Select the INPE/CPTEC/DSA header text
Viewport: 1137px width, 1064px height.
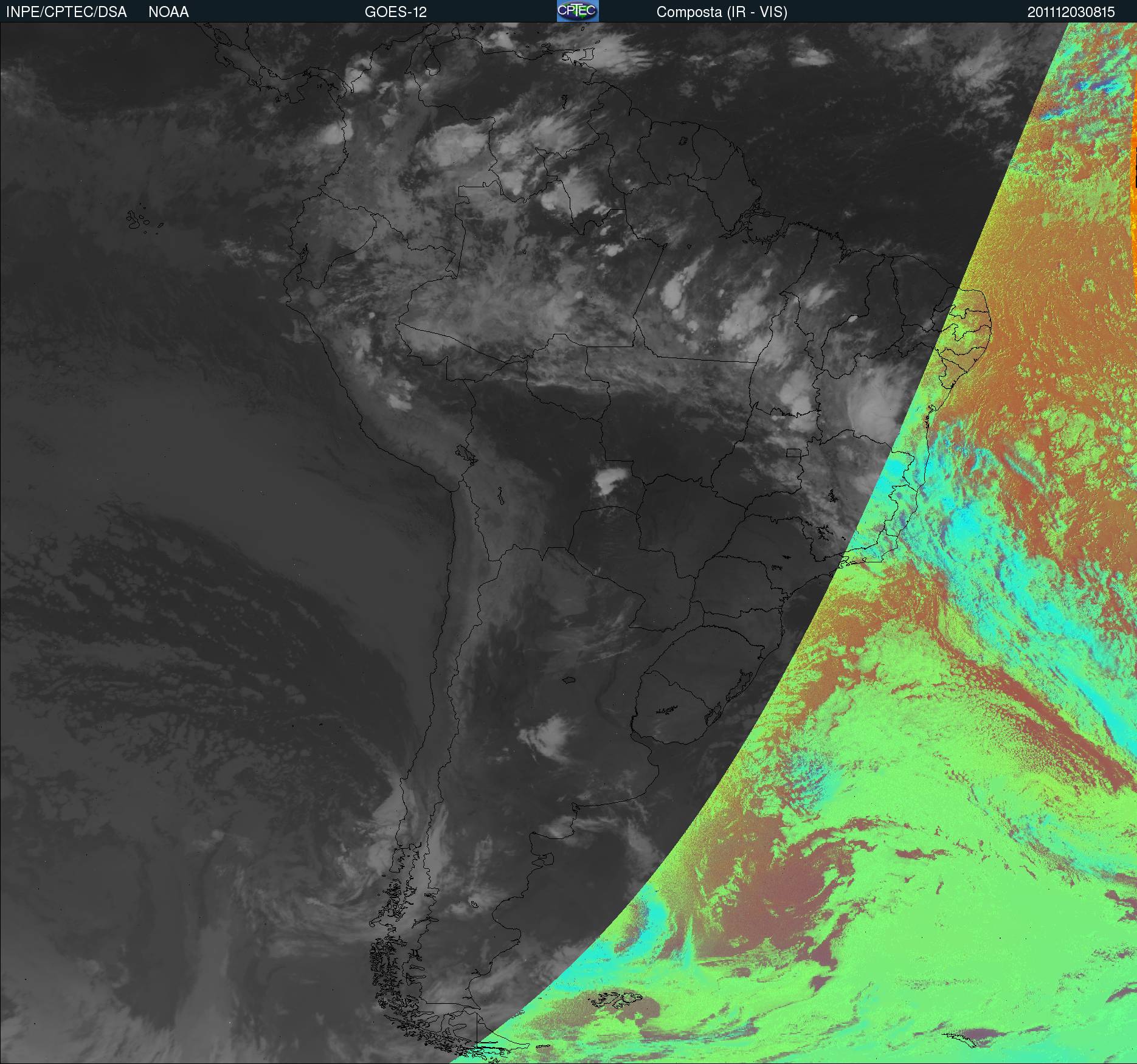coord(66,12)
